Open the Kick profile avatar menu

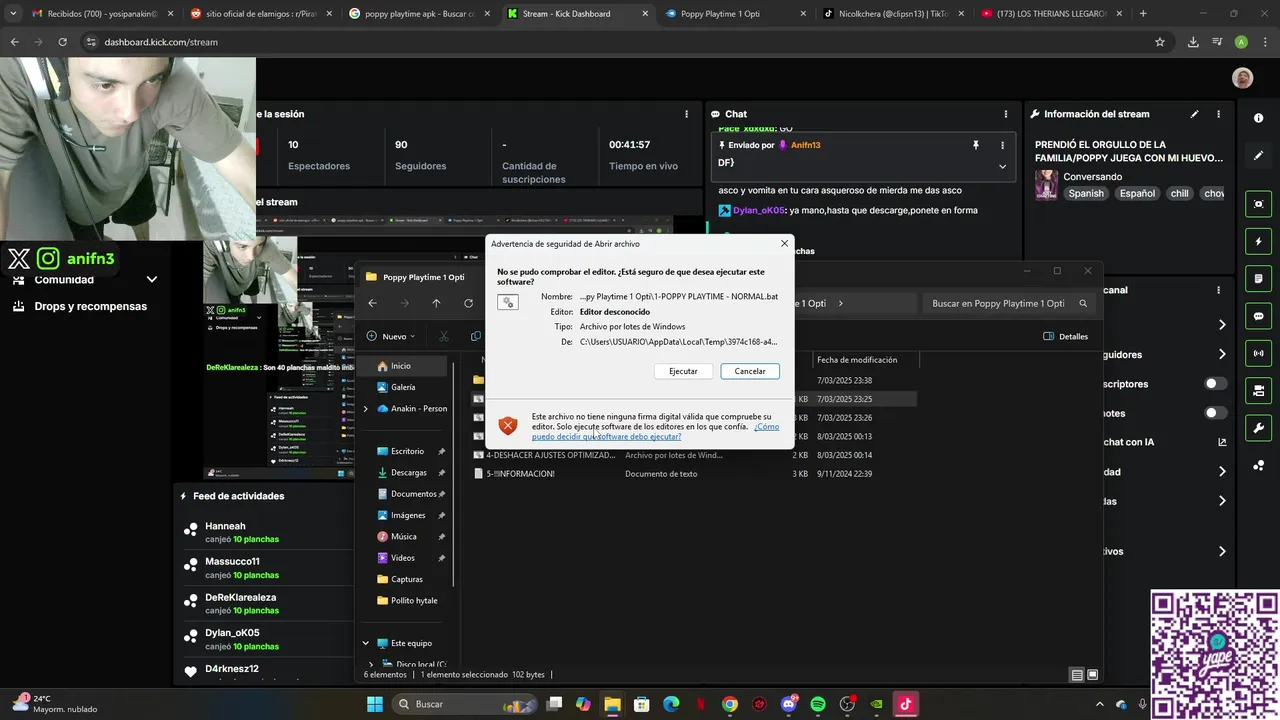pos(1242,78)
